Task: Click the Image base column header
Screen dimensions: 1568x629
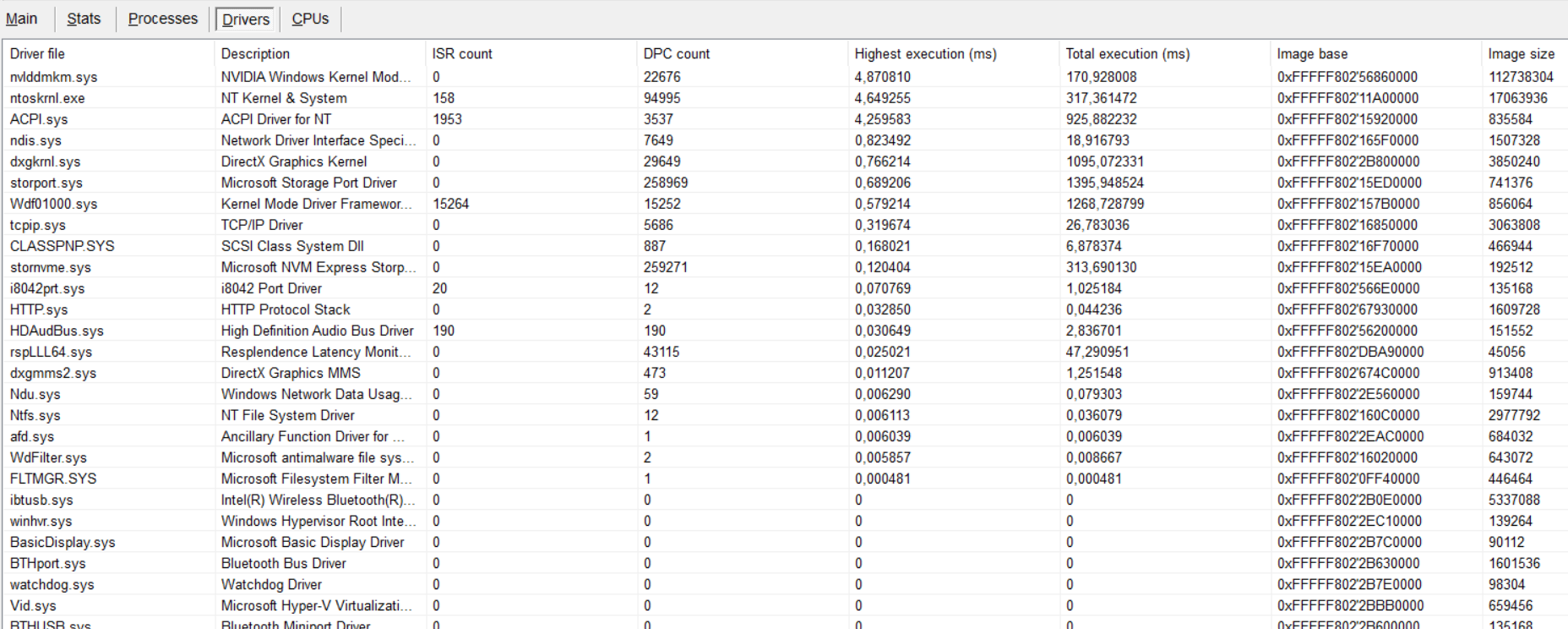Action: point(1312,54)
